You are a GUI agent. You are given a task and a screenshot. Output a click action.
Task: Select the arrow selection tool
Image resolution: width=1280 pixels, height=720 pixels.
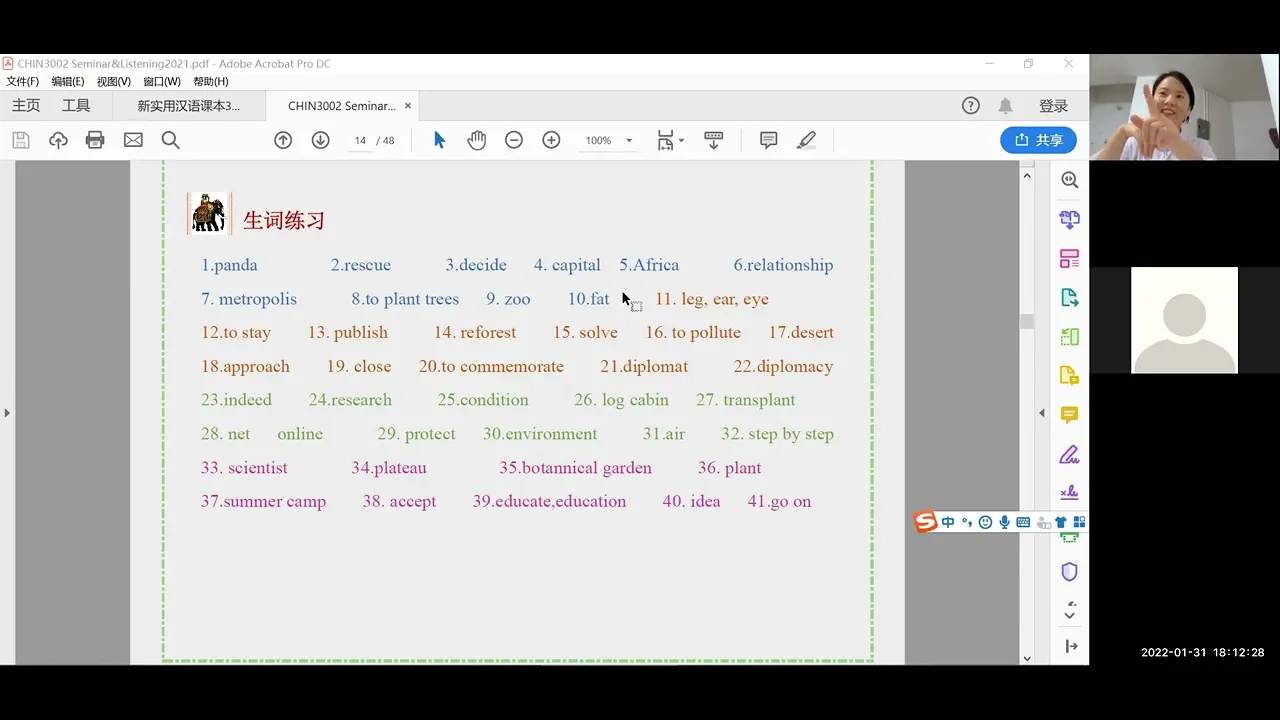point(439,140)
